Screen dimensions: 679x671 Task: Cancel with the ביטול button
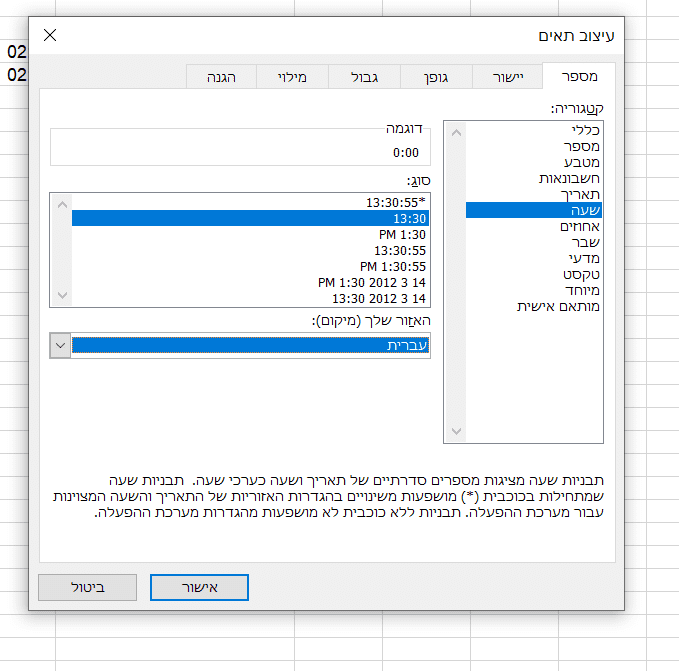87,587
